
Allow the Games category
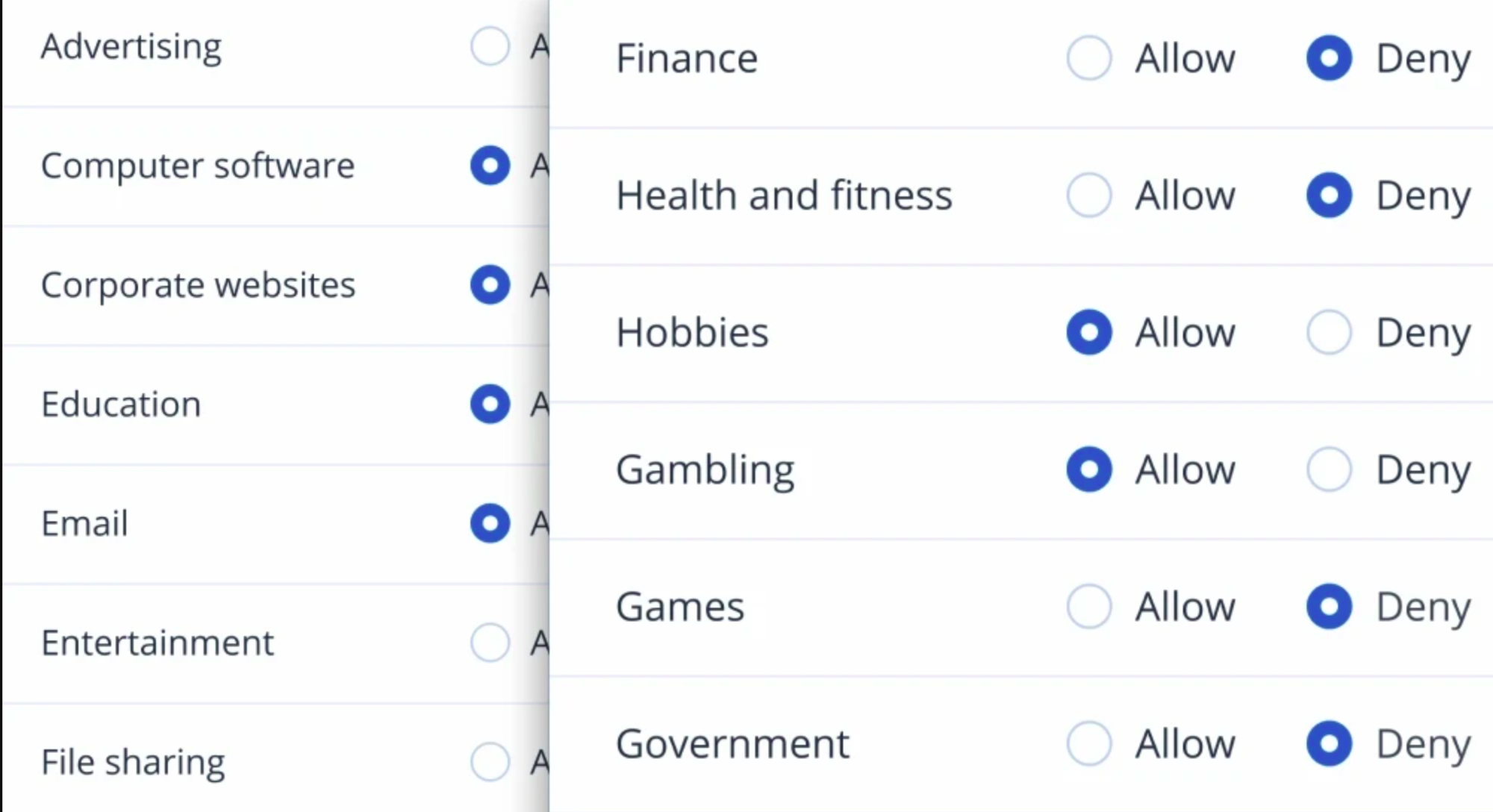point(1089,606)
